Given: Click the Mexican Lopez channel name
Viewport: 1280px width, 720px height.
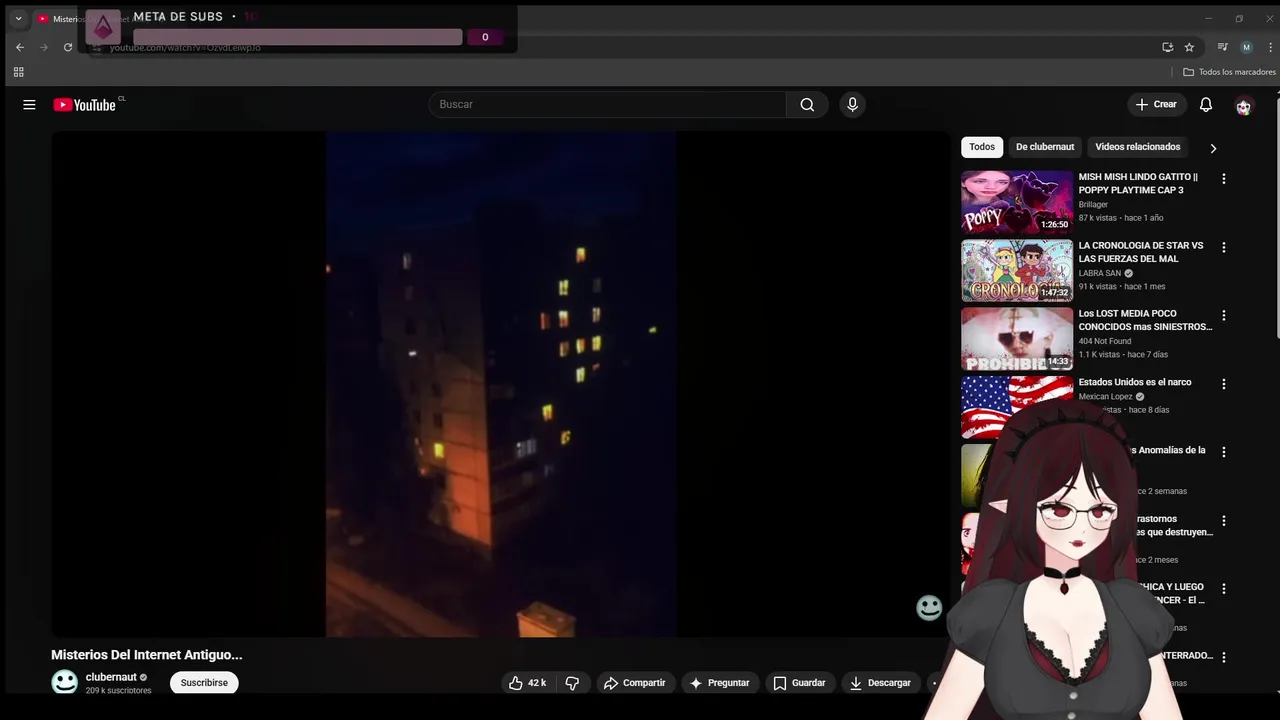Looking at the screenshot, I should coord(1106,396).
